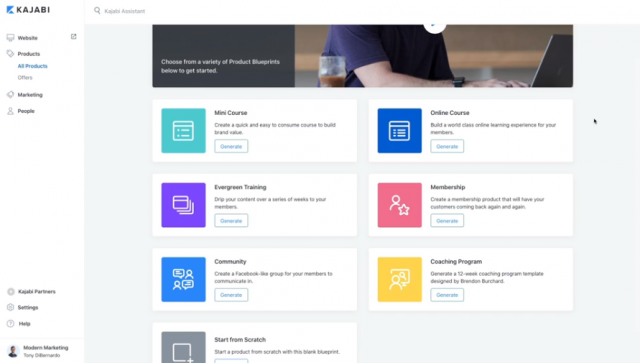Select All Products in sidebar
This screenshot has width=640, height=363.
[32, 66]
